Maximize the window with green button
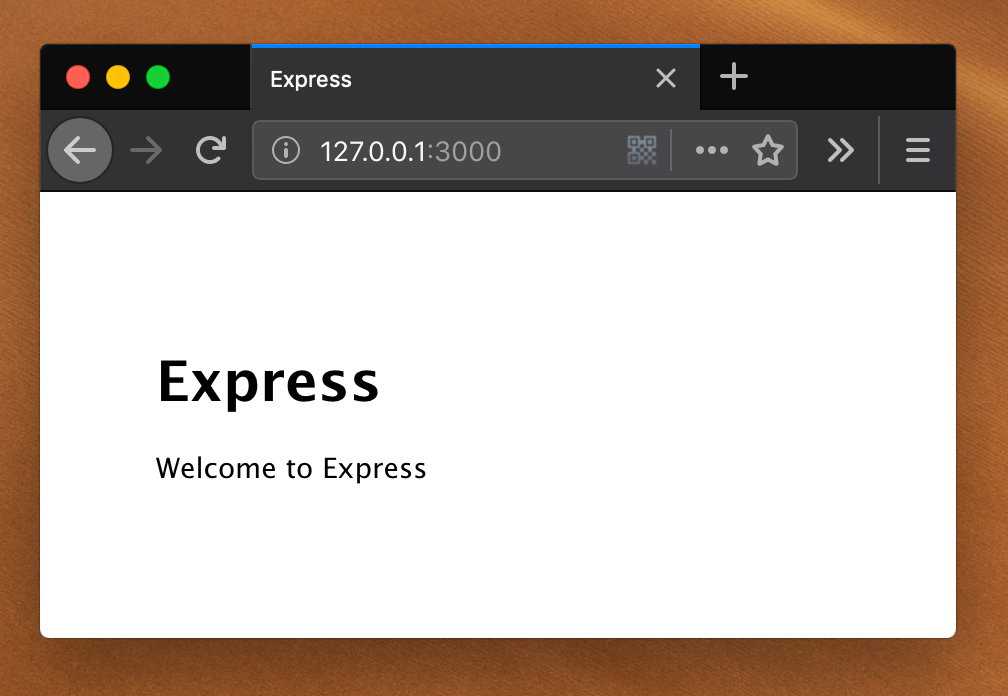 [158, 77]
